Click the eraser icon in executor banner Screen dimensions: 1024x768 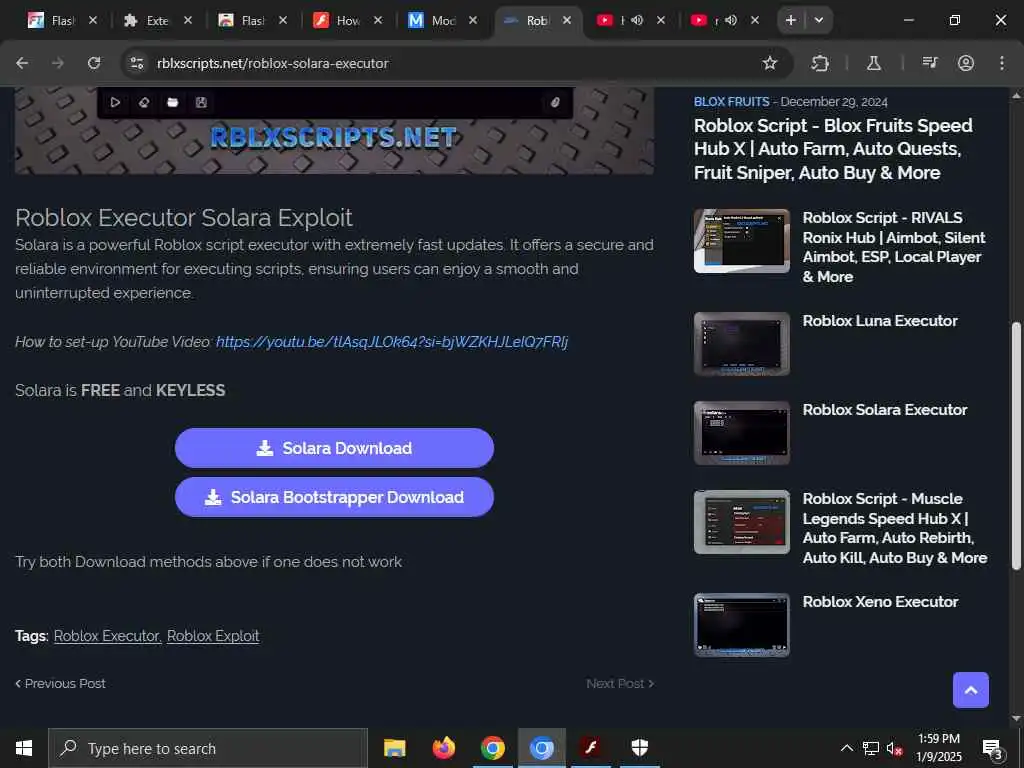pyautogui.click(x=144, y=103)
